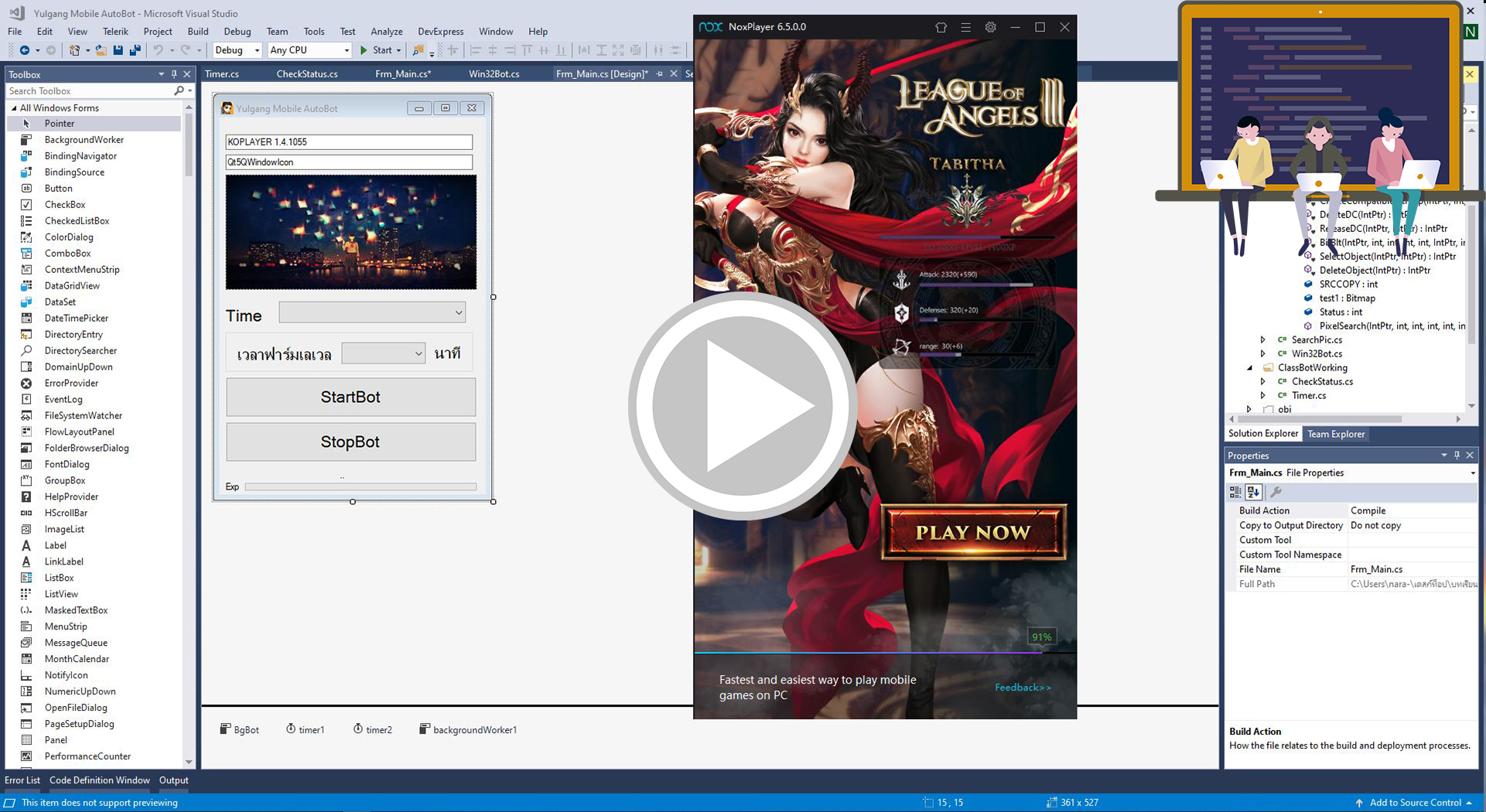The image size is (1486, 812).
Task: Open the Analyze menu
Action: 387,32
